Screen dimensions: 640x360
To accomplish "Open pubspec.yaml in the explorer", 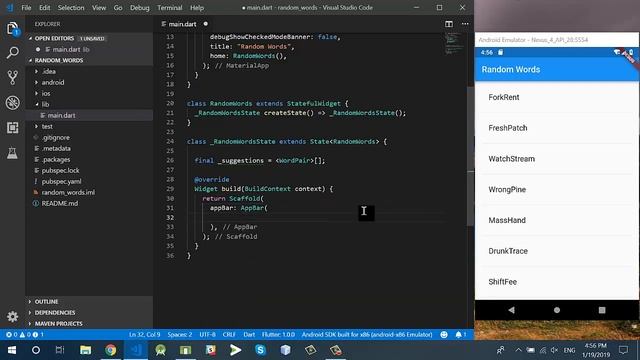I will [x=61, y=181].
